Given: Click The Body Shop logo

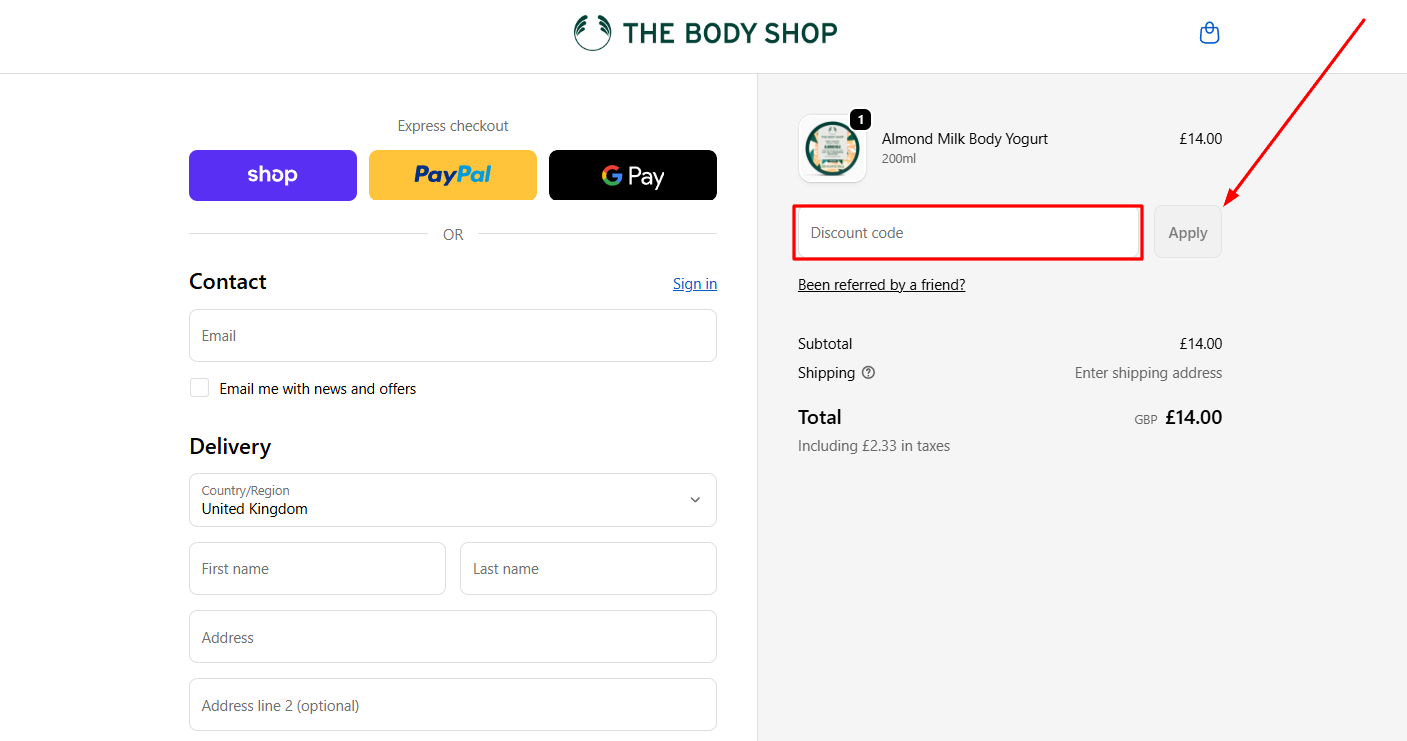Looking at the screenshot, I should click(x=705, y=33).
